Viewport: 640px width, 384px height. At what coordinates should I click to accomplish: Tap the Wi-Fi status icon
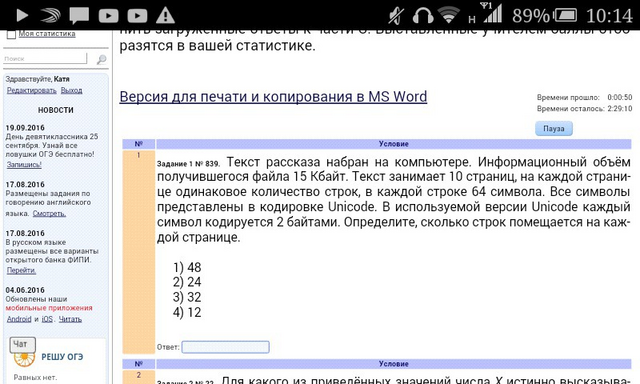point(449,15)
